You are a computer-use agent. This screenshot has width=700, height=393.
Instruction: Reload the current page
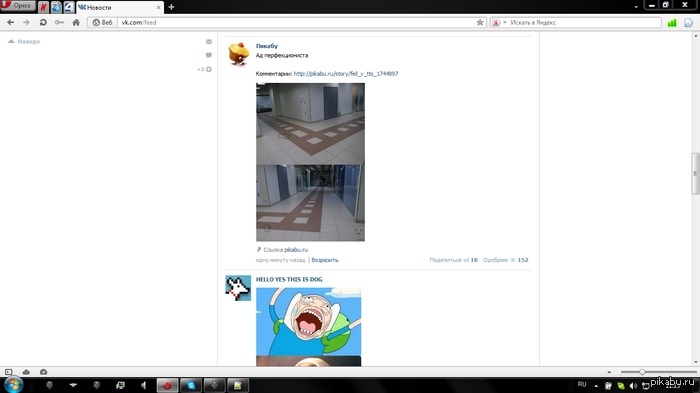coord(43,22)
